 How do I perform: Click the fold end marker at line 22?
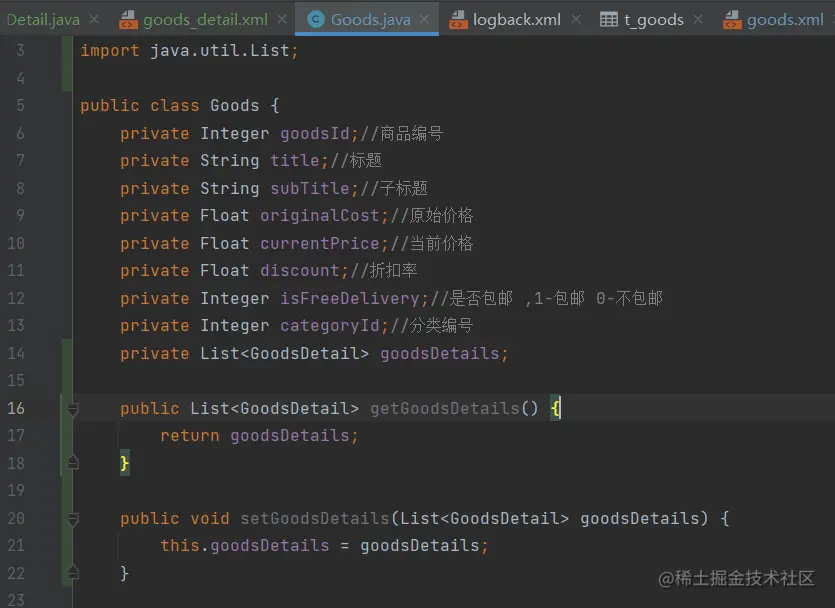coord(73,573)
